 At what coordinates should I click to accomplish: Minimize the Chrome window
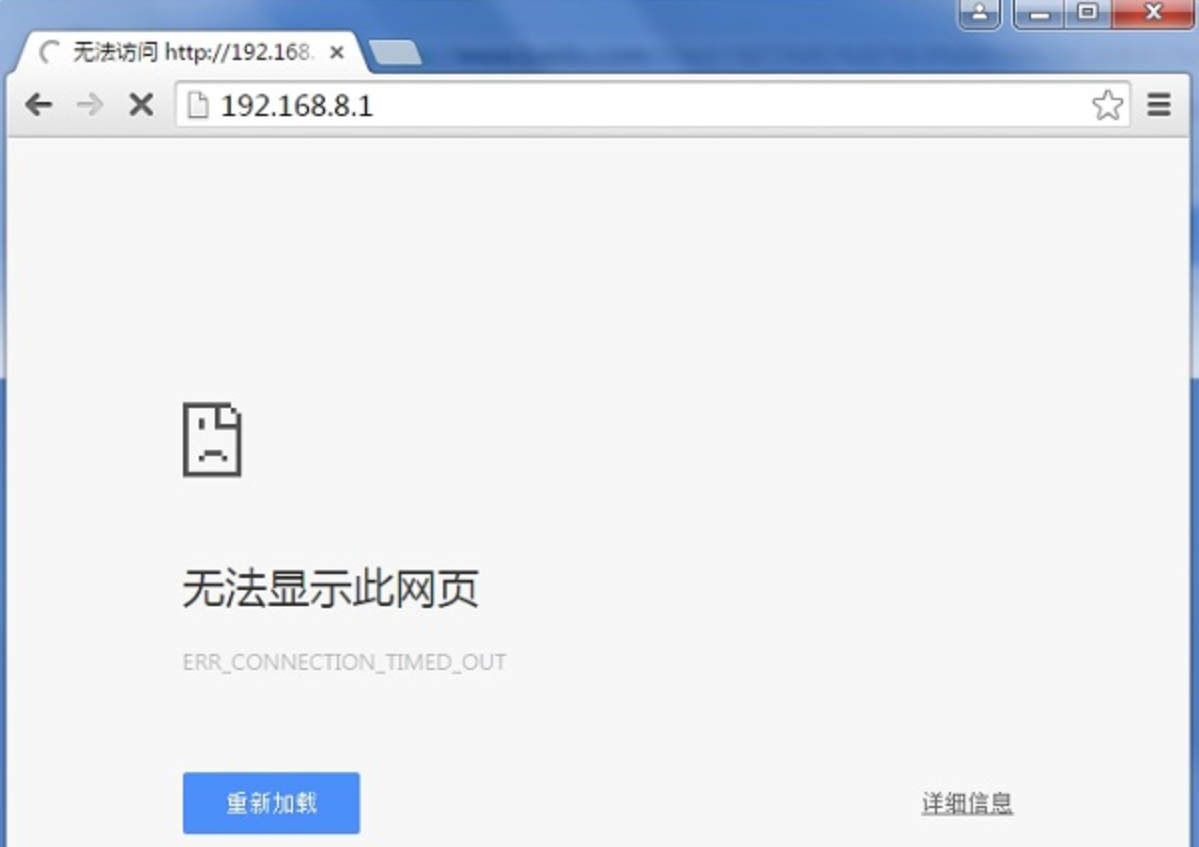tap(1038, 14)
